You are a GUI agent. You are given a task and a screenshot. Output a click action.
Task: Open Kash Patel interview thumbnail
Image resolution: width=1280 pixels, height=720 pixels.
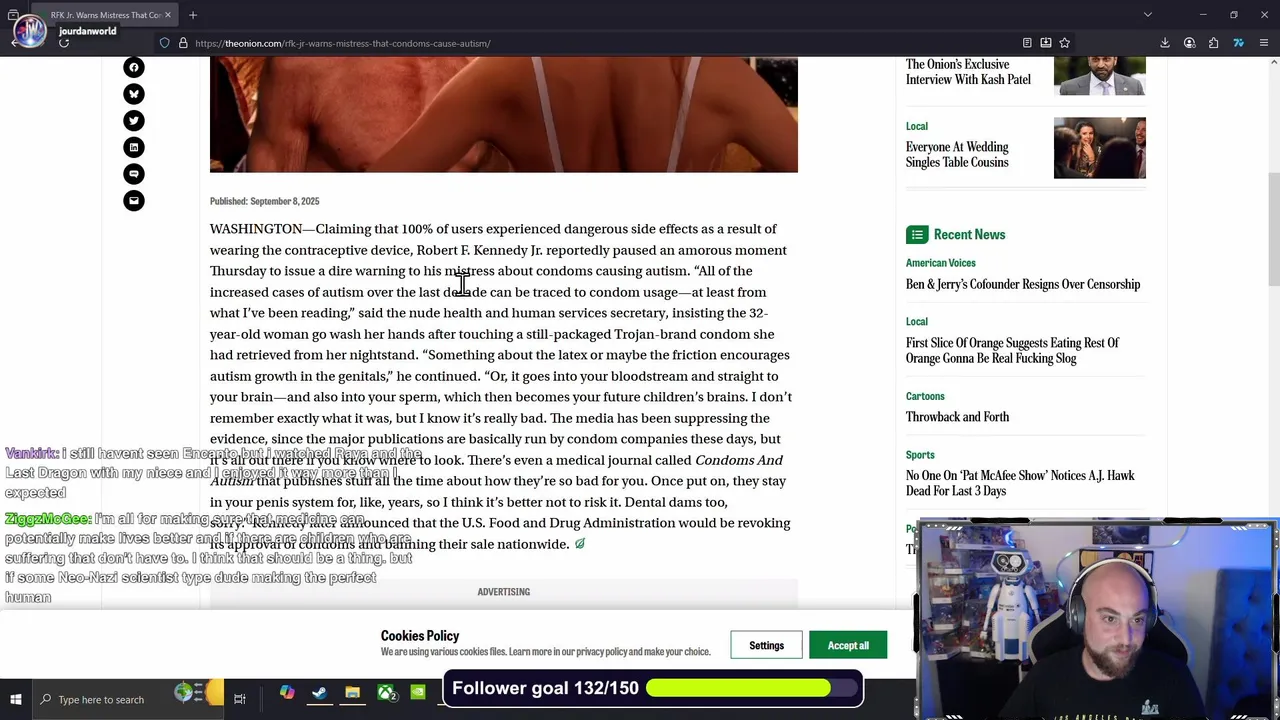coord(1099,76)
